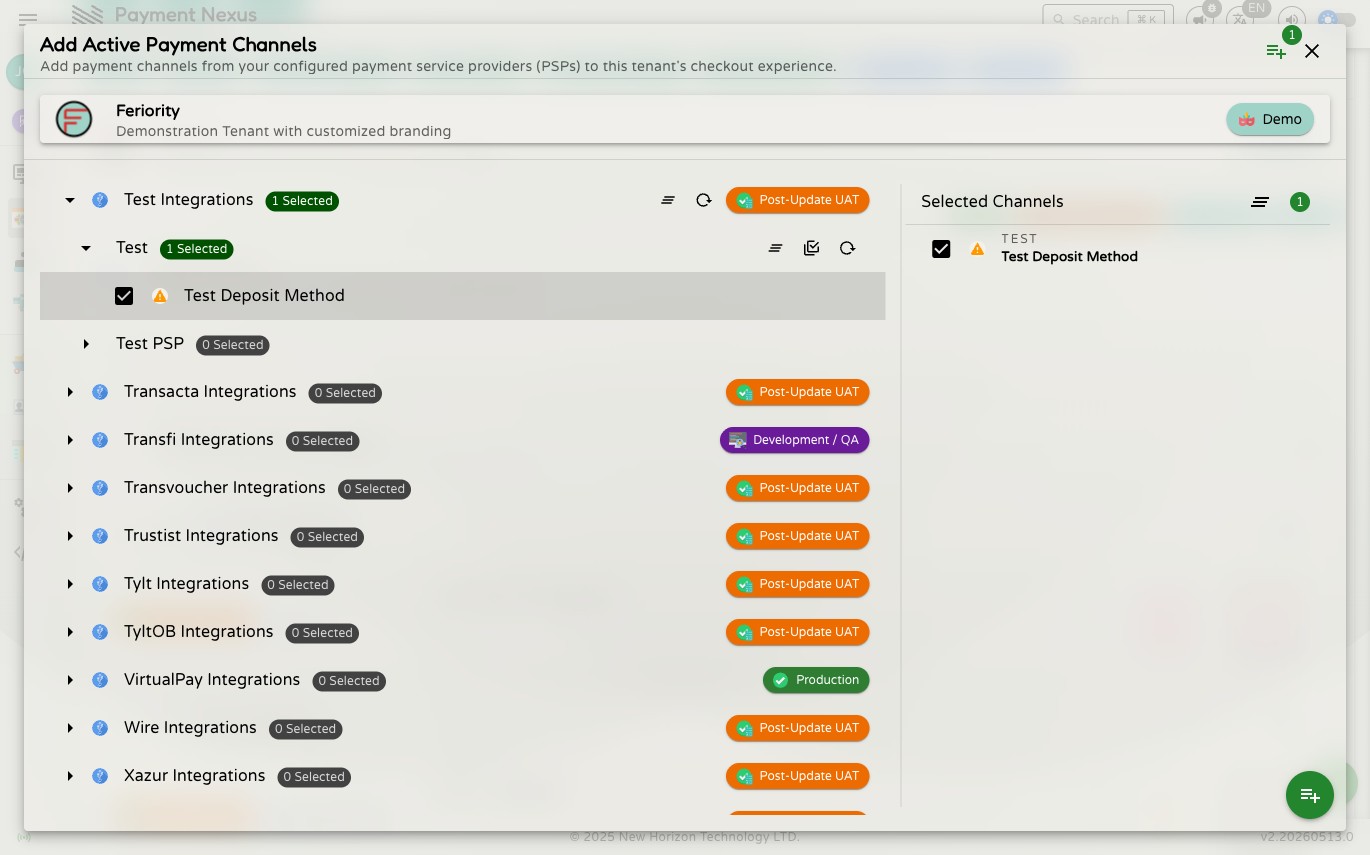The image size is (1370, 855).
Task: Expand Transvoucher Integrations
Action: pos(70,488)
